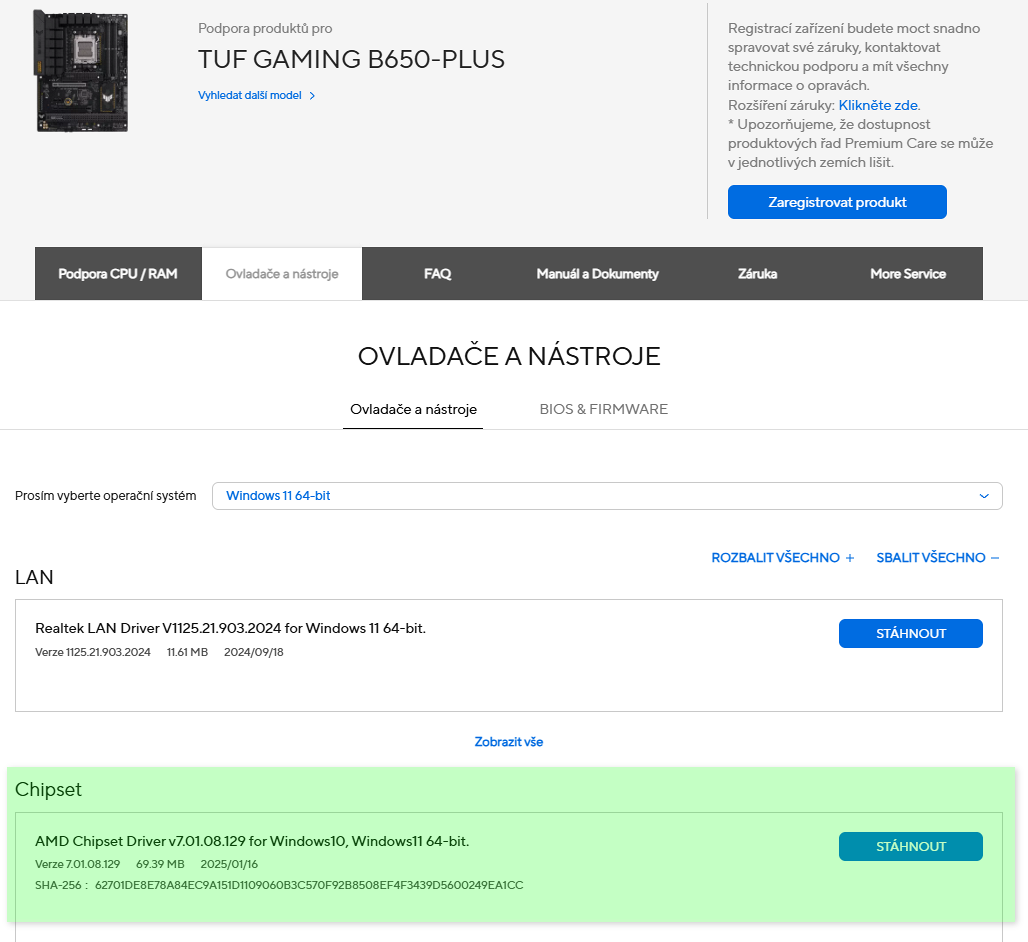
Task: Open the More Service tab
Action: click(907, 274)
